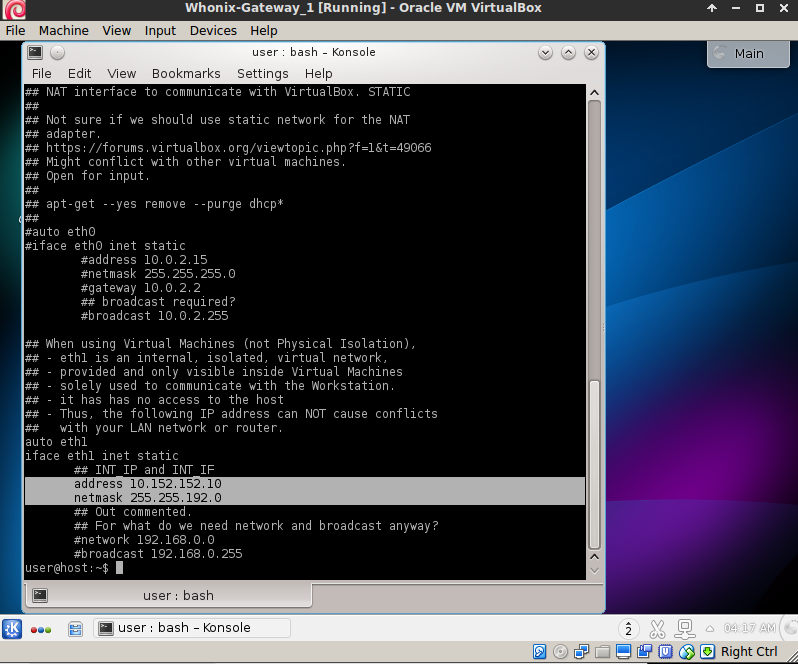The width and height of the screenshot is (798, 664).
Task: Click the three colored dots activities icon
Action: [41, 629]
